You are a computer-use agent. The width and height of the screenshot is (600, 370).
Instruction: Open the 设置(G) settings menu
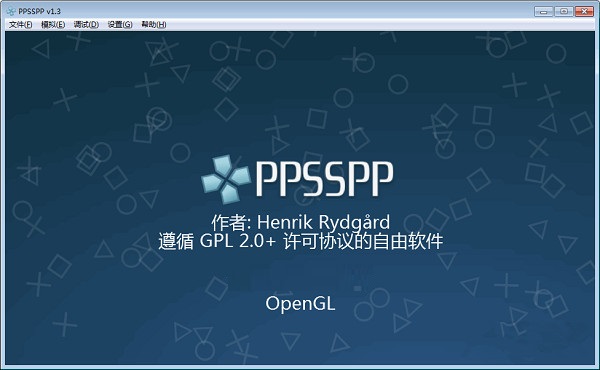[x=120, y=24]
